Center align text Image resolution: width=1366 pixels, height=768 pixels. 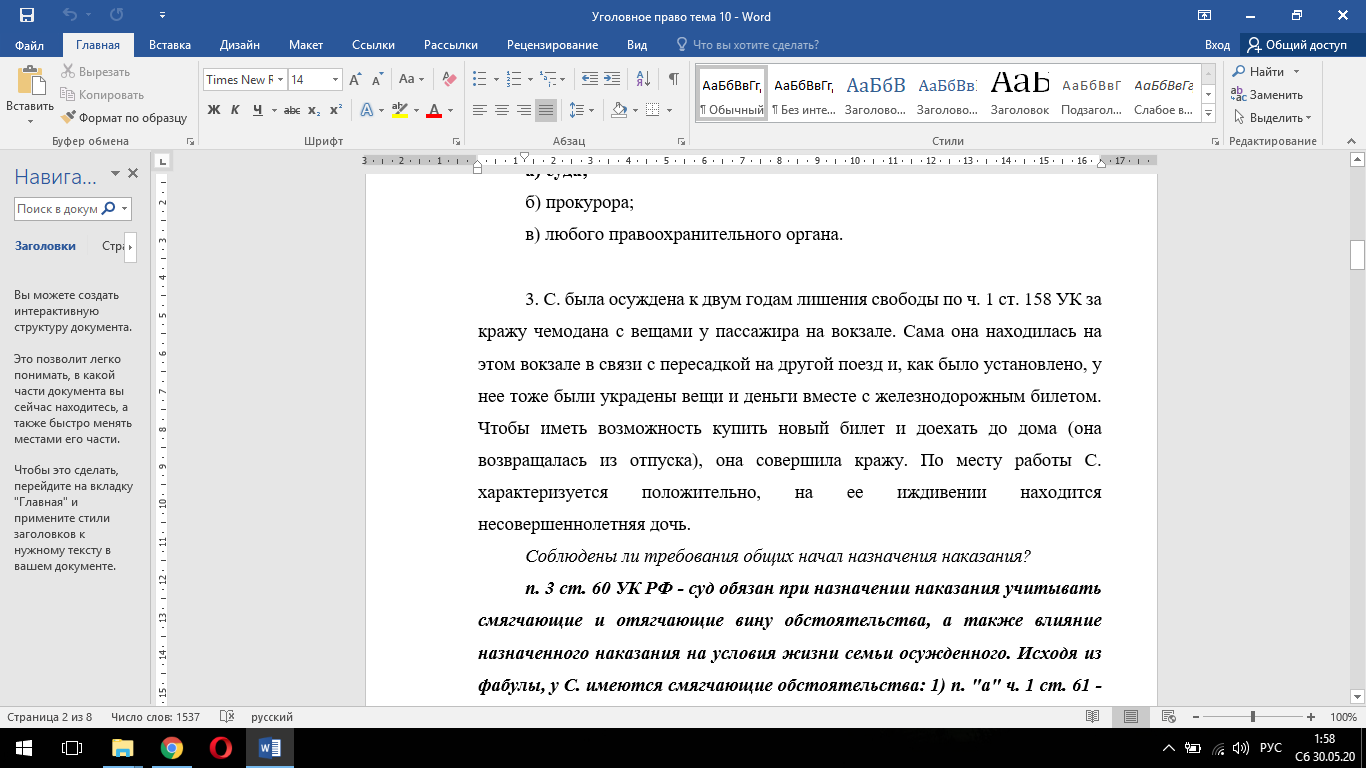pos(502,110)
